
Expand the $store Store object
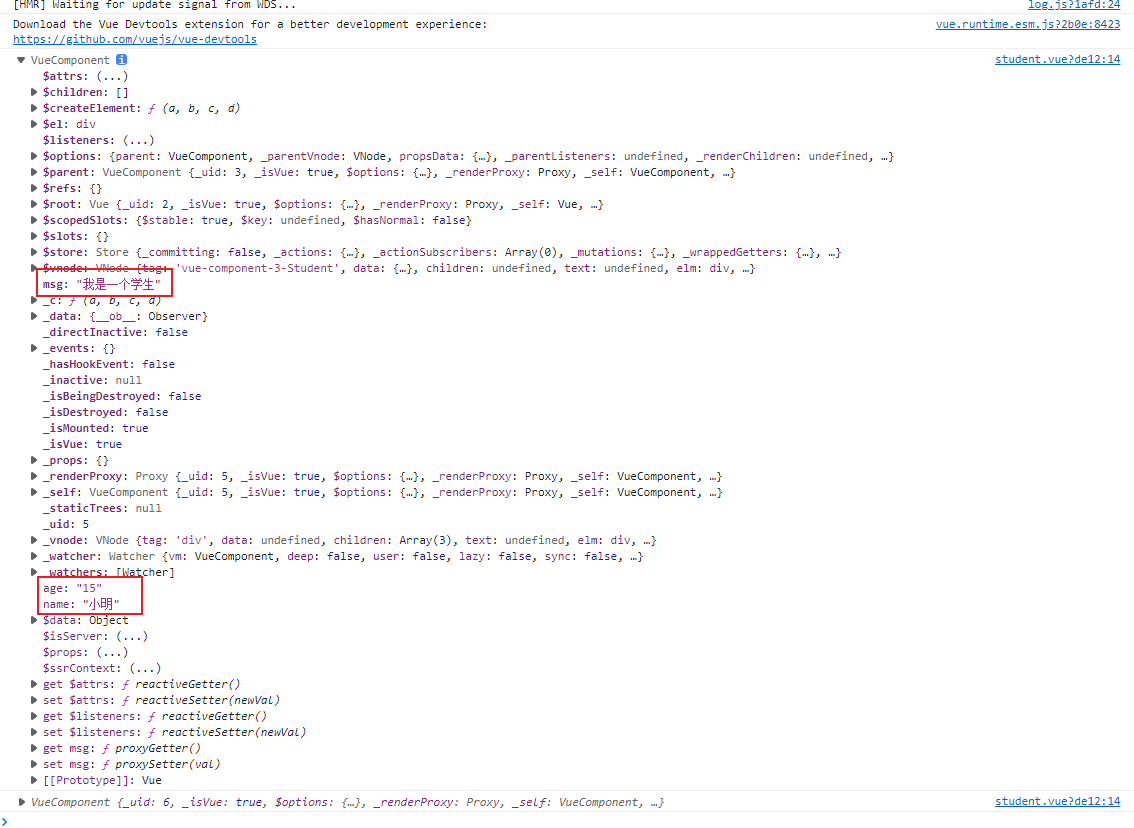click(36, 252)
